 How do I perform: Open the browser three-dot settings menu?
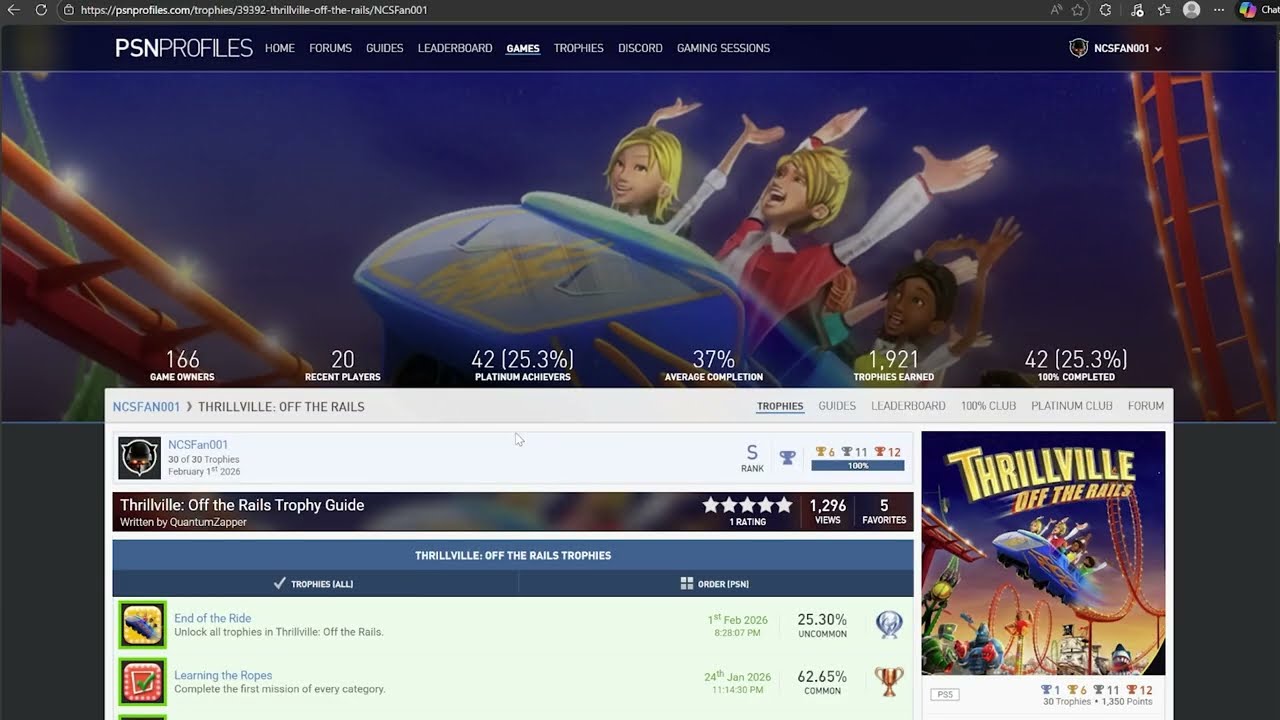pos(1218,10)
